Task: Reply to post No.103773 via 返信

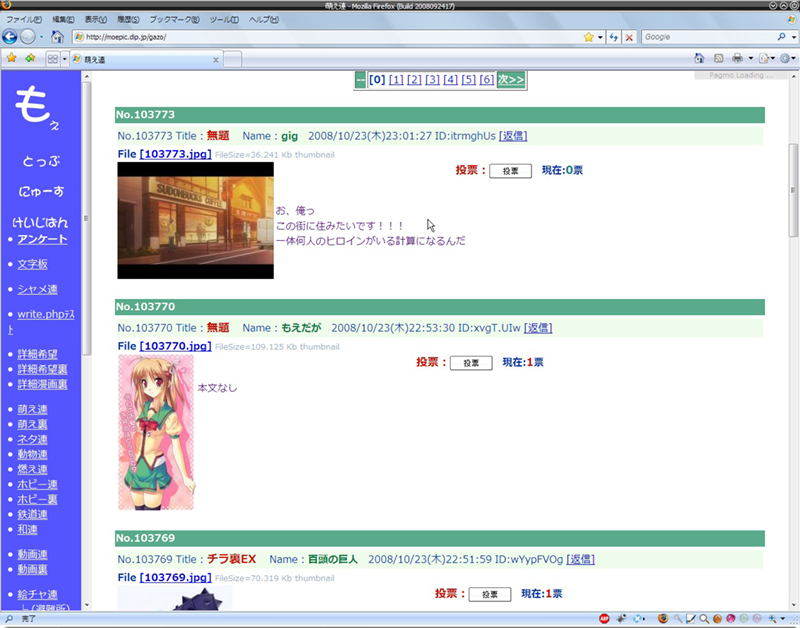Action: [513, 136]
